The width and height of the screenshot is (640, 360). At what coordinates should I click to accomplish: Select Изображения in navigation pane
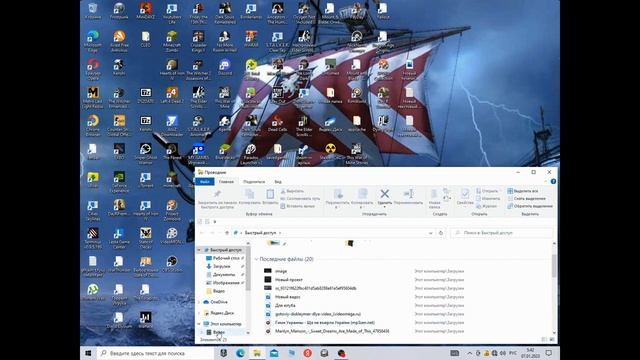pyautogui.click(x=224, y=282)
